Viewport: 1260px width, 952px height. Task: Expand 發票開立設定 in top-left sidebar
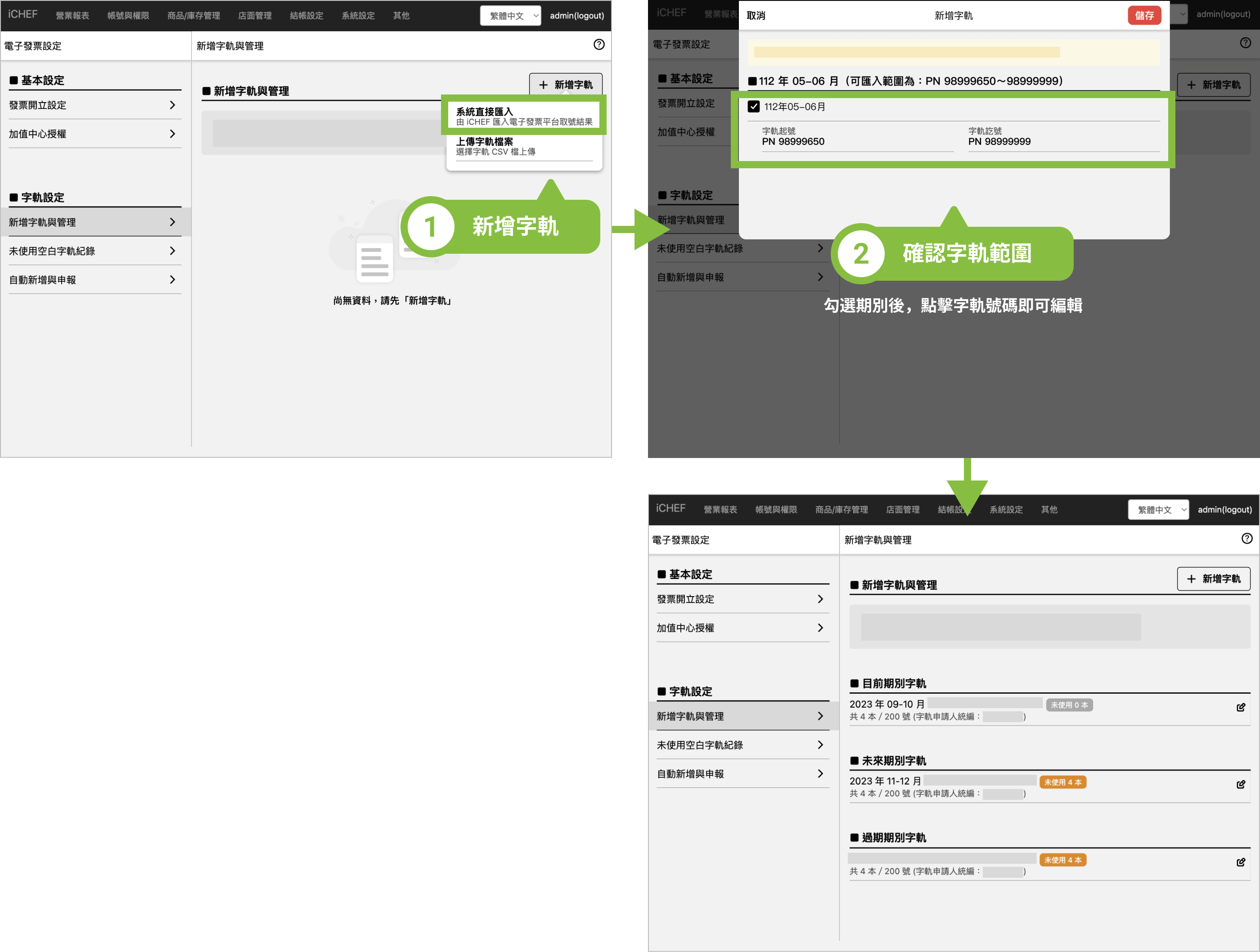(91, 105)
